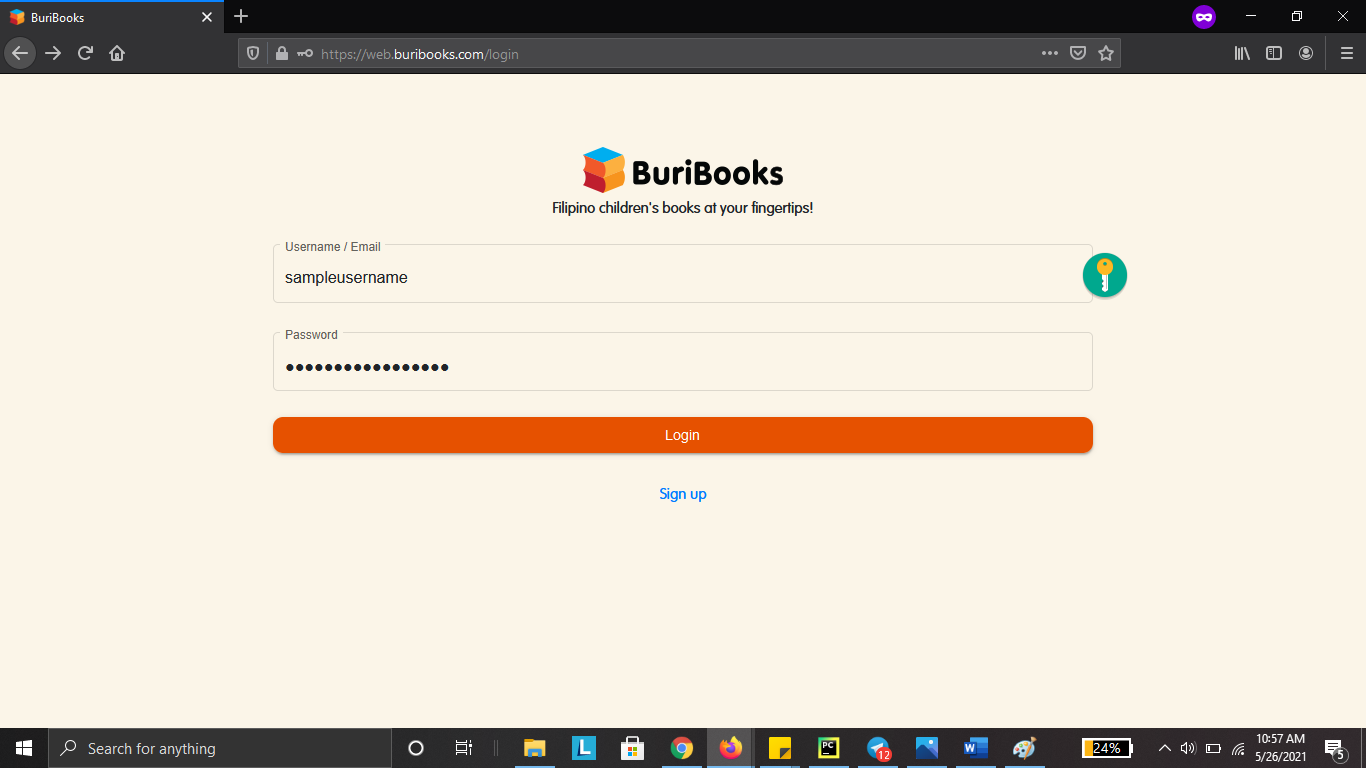Click the saved login key icon in address bar
The height and width of the screenshot is (768, 1366).
[304, 54]
